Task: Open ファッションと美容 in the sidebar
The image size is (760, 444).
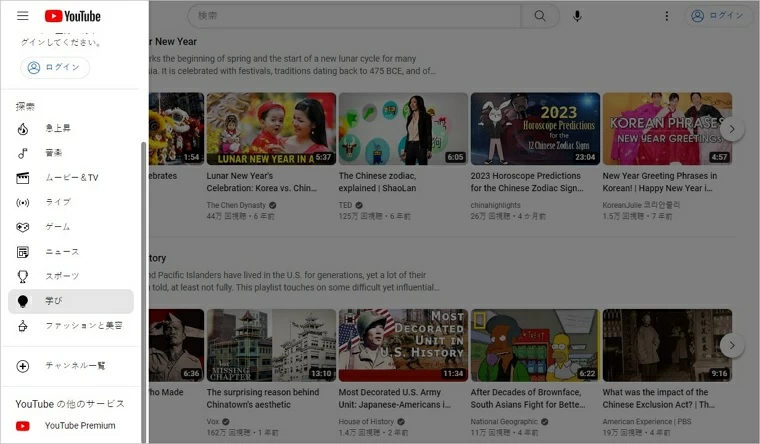Action: 71,326
